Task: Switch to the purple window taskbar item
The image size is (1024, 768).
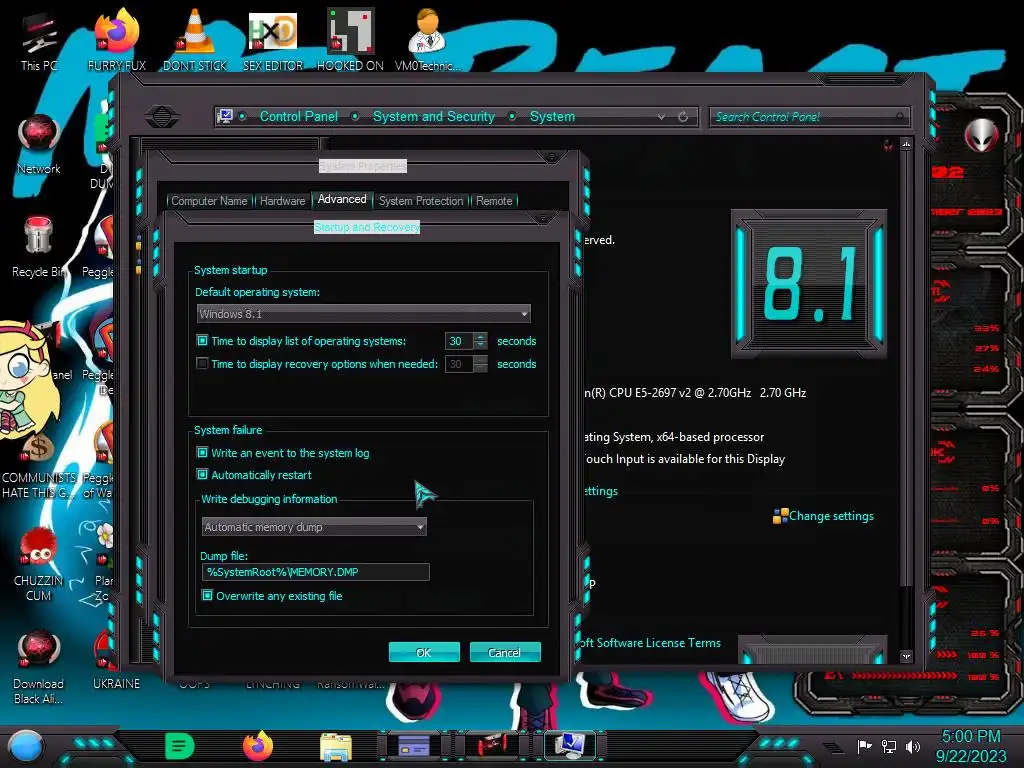Action: [x=414, y=746]
